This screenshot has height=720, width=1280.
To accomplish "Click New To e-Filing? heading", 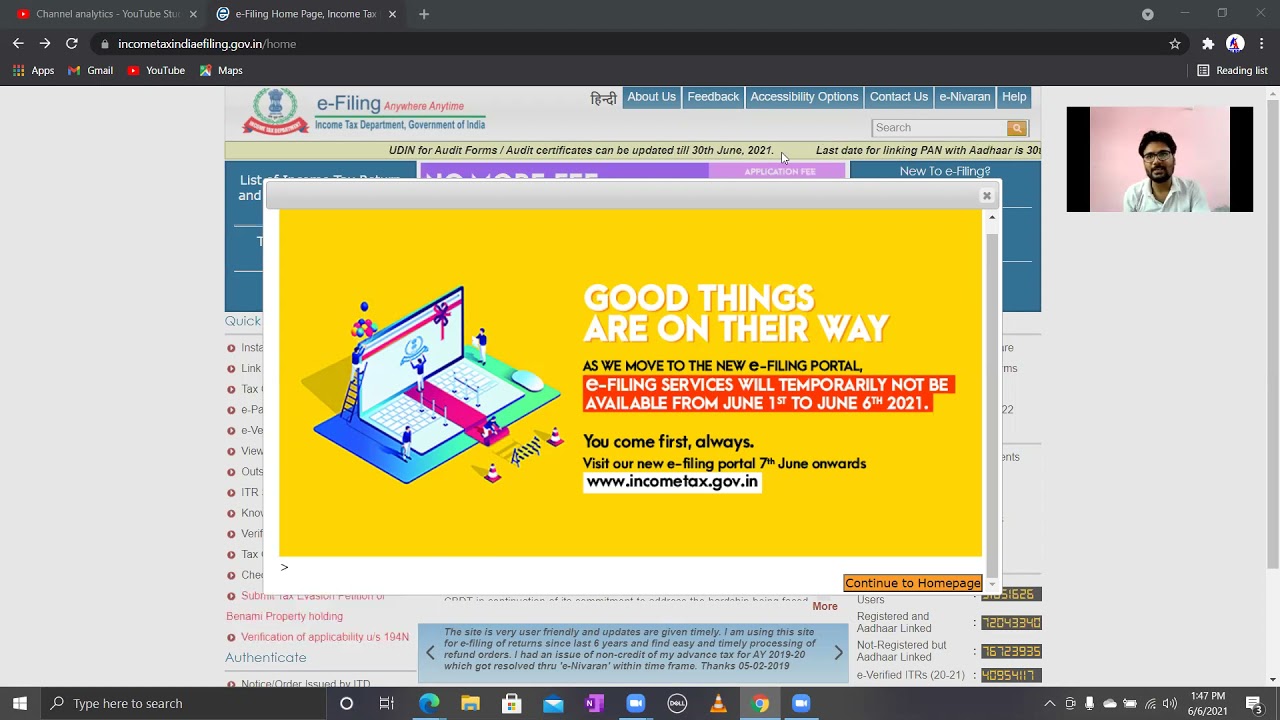I will tap(945, 172).
